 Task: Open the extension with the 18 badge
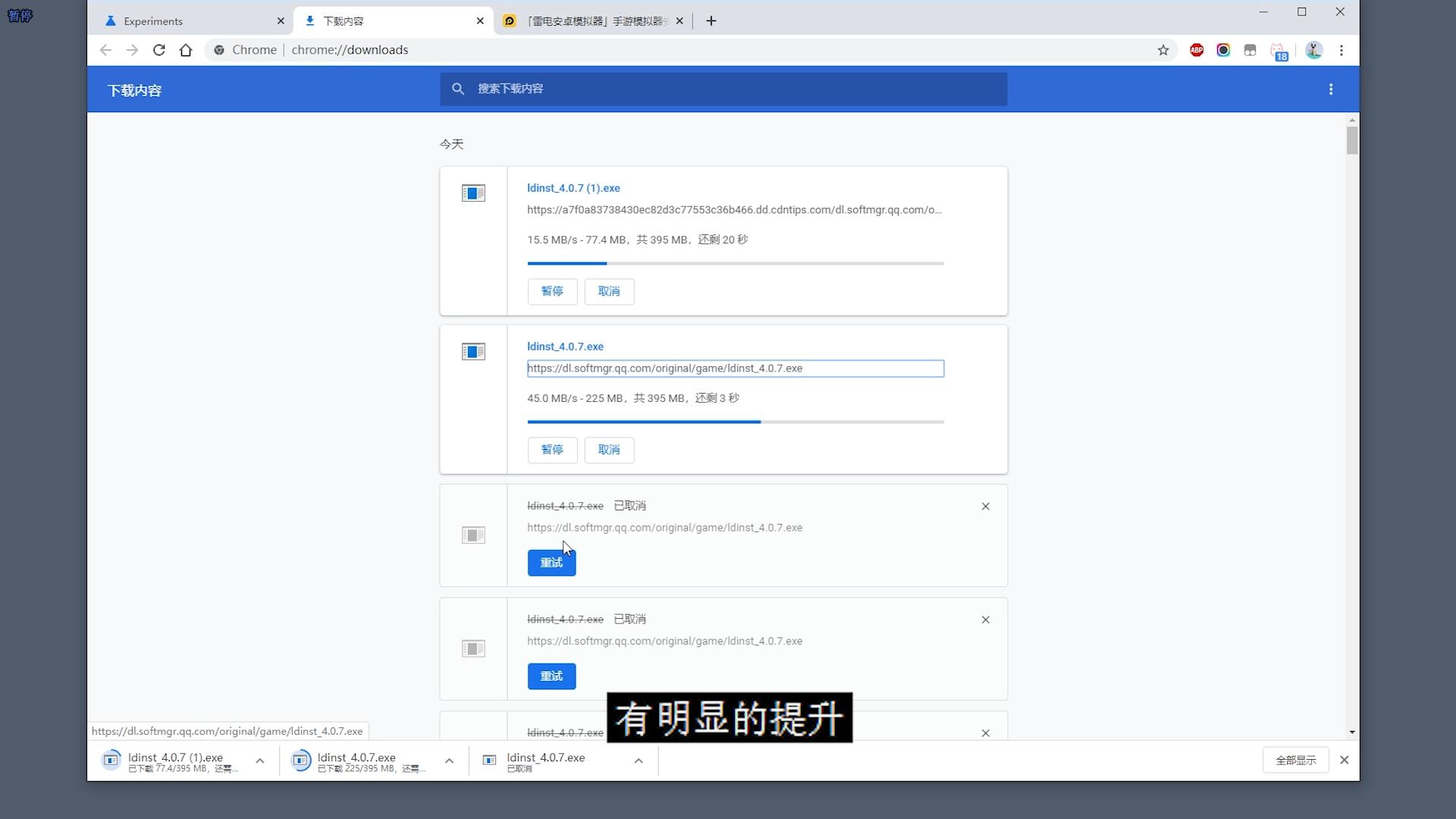(x=1279, y=50)
